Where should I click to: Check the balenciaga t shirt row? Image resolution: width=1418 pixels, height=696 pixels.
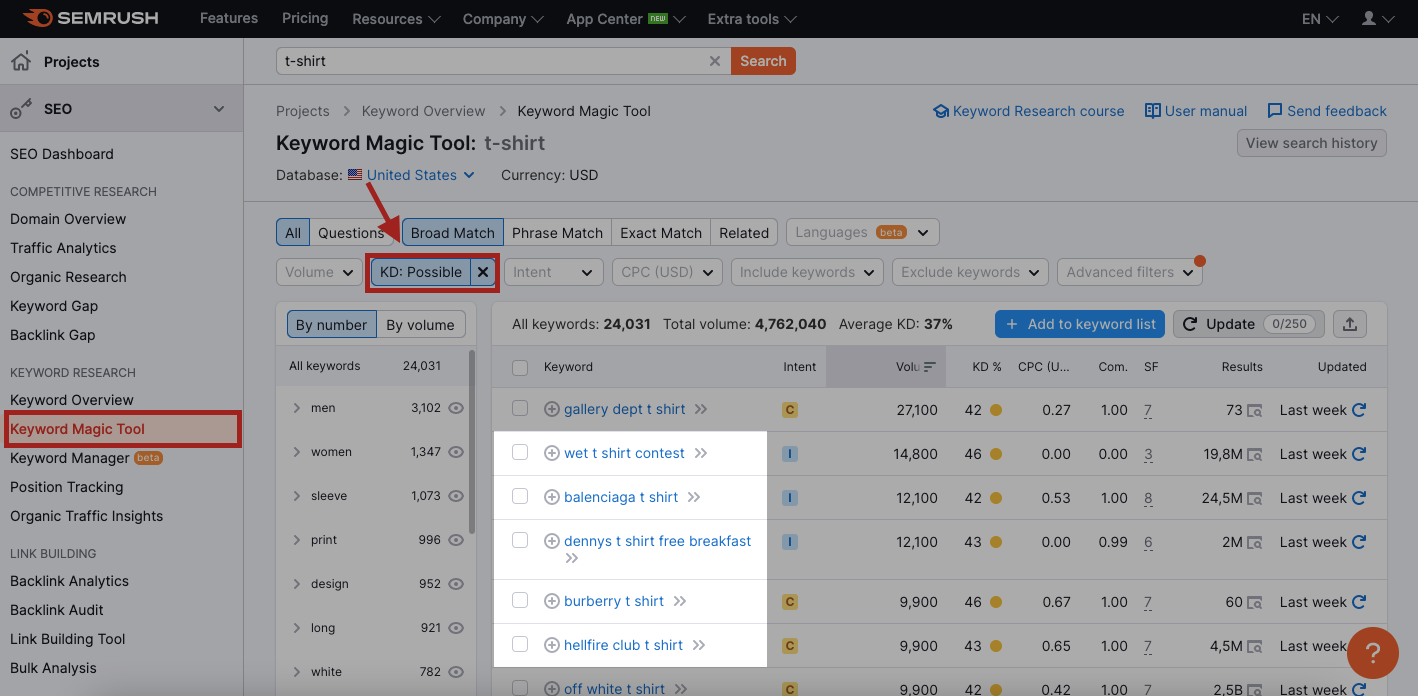coord(520,496)
